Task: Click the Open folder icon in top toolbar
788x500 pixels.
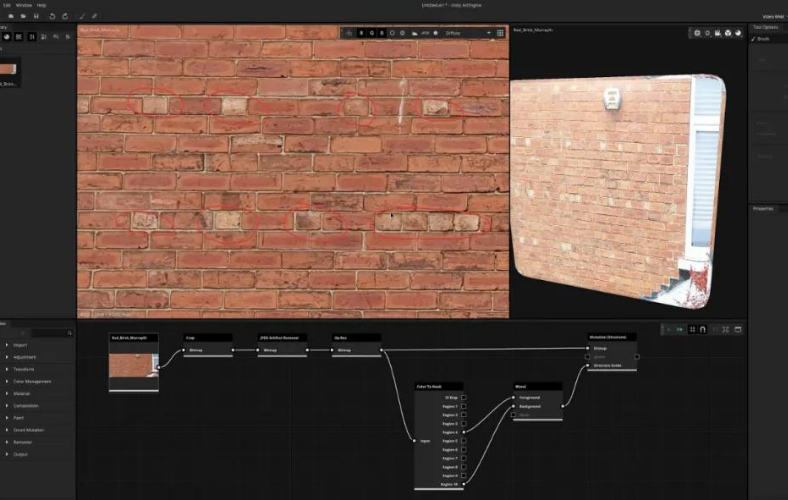Action: point(23,16)
